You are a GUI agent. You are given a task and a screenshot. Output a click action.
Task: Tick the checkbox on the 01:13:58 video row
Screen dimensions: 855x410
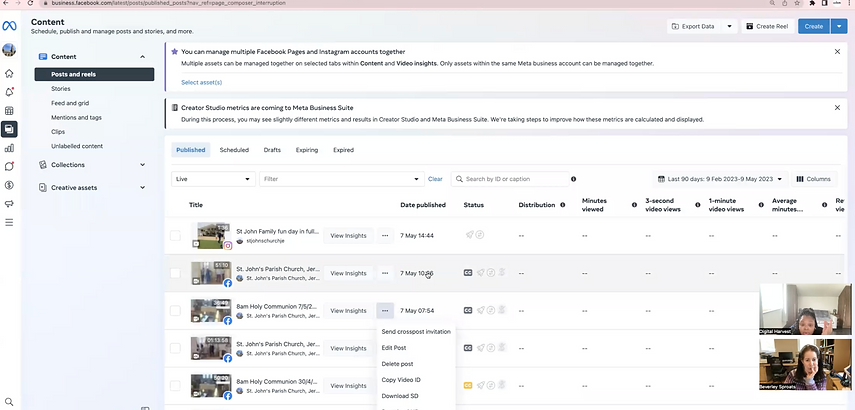pyautogui.click(x=175, y=348)
